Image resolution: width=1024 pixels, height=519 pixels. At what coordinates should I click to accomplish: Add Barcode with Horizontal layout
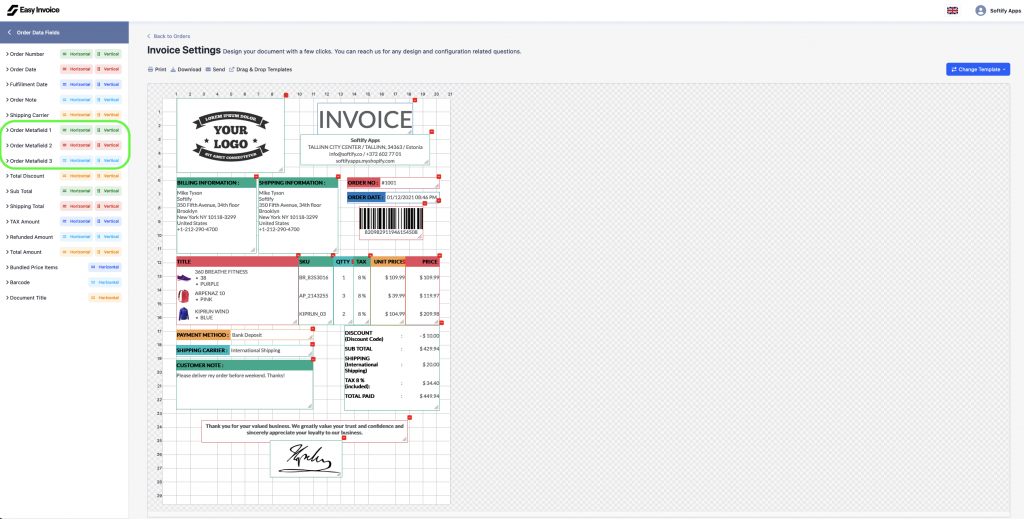click(106, 282)
